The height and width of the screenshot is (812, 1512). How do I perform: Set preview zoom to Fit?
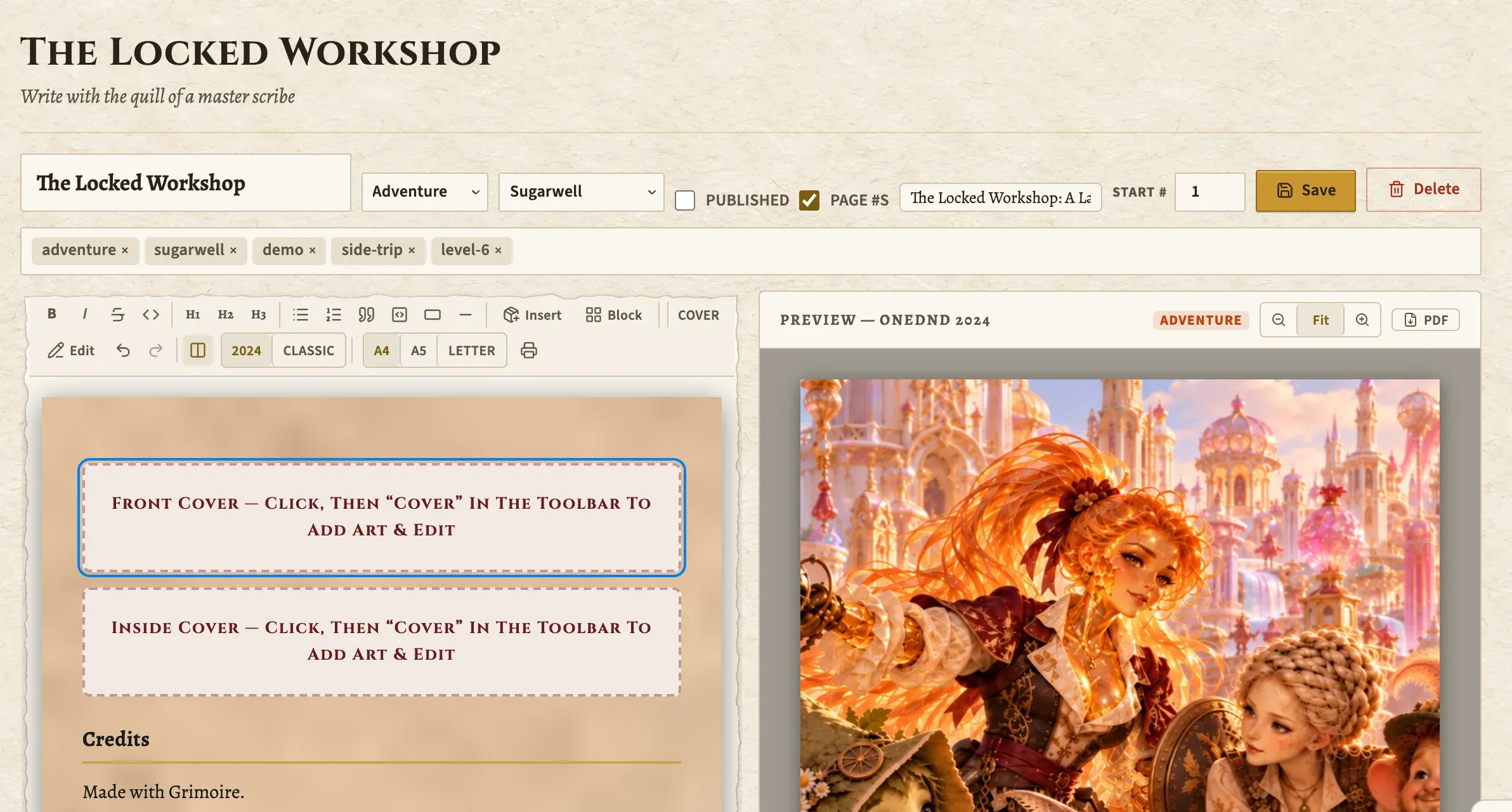click(1320, 320)
